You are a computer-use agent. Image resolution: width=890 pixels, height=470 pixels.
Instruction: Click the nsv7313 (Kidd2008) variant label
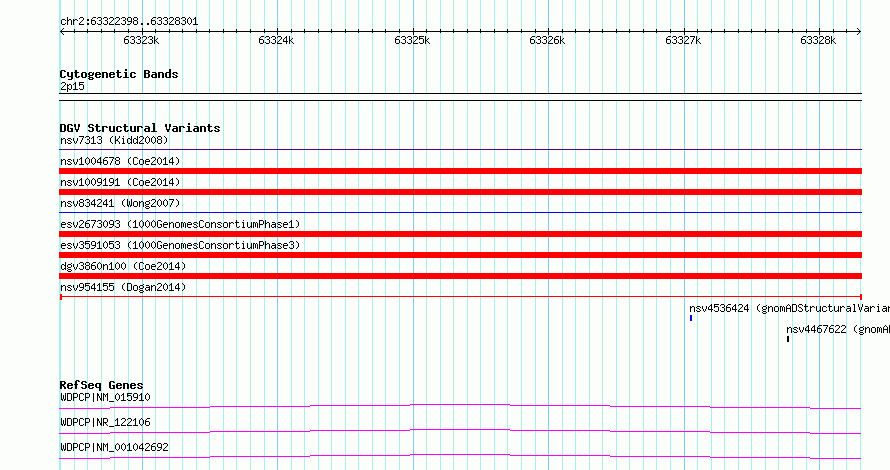pos(114,140)
